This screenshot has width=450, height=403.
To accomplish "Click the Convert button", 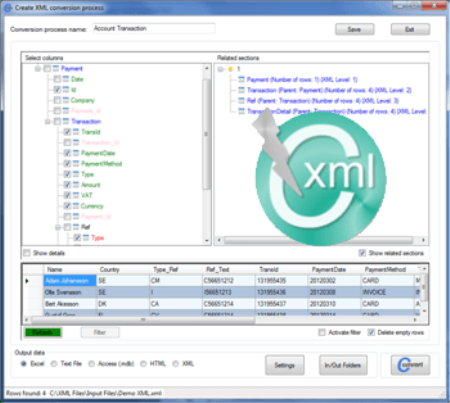I will [x=410, y=365].
